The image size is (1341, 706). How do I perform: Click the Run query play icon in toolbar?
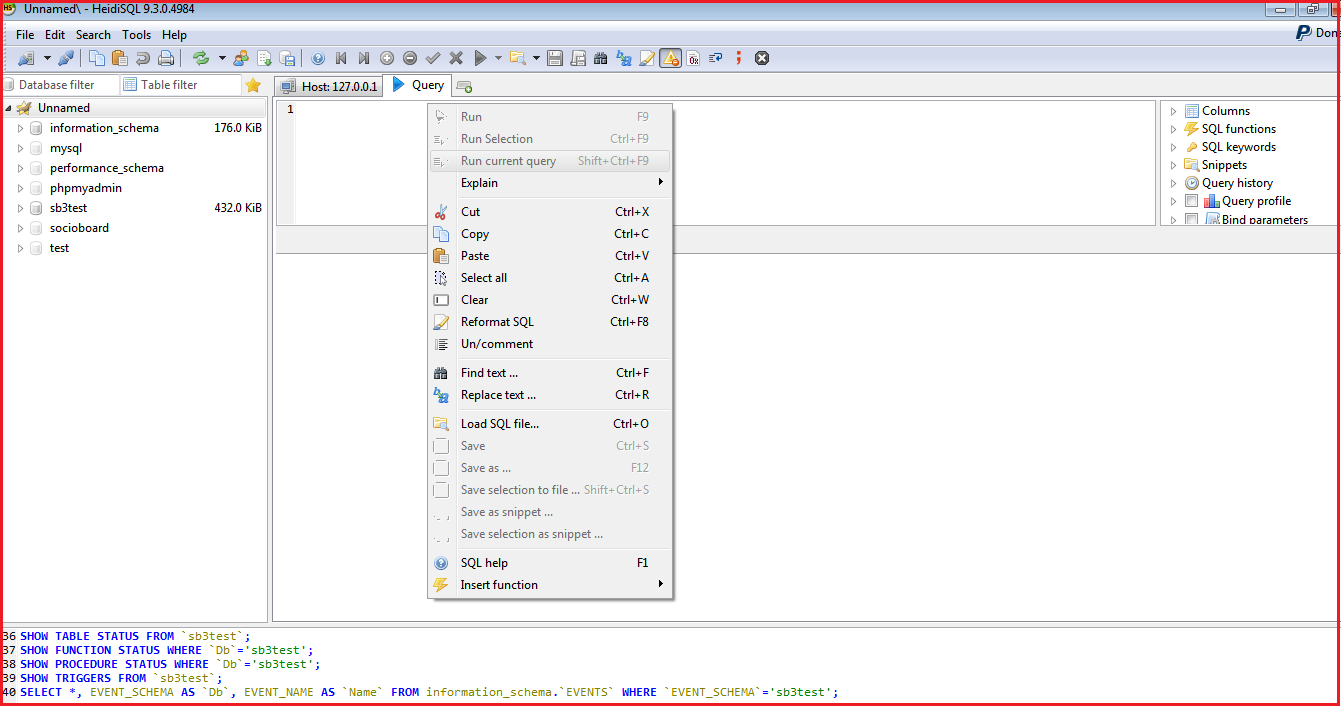pyautogui.click(x=480, y=58)
